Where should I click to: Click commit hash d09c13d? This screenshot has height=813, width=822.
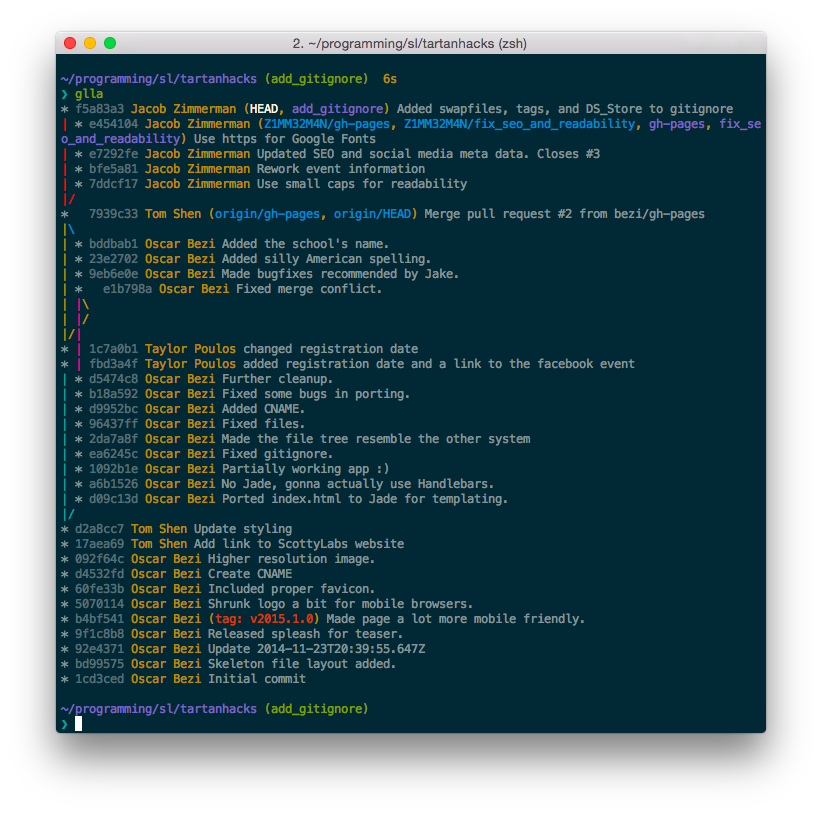point(114,499)
